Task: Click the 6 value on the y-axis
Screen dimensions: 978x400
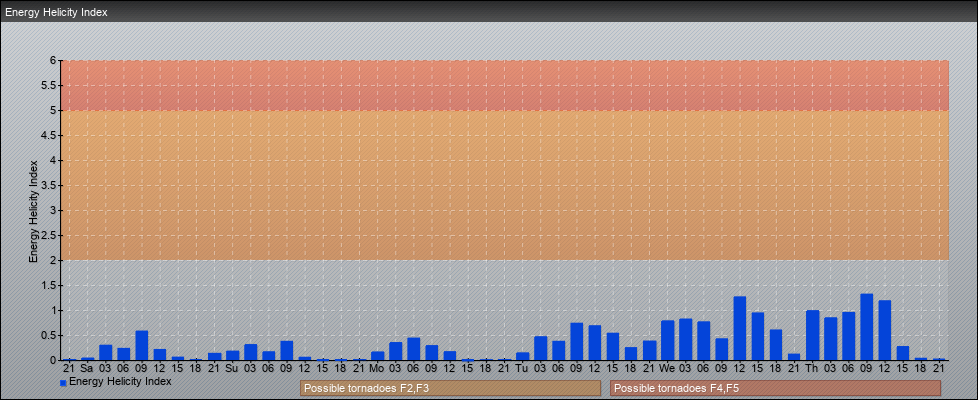Action: [x=54, y=61]
